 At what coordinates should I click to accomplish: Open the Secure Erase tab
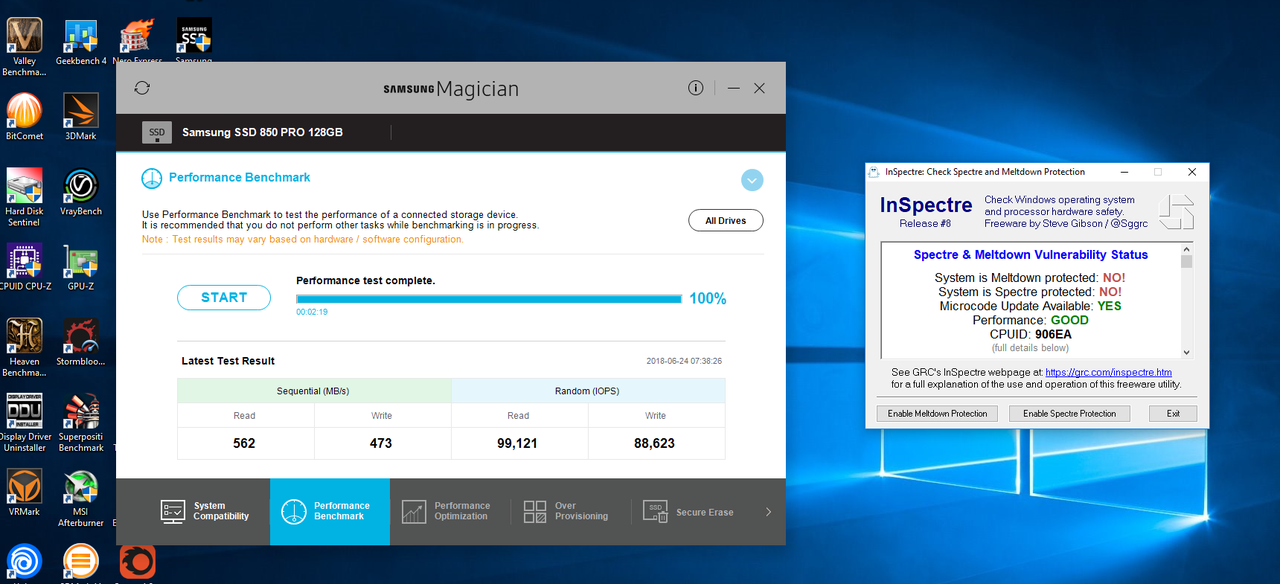coord(689,511)
